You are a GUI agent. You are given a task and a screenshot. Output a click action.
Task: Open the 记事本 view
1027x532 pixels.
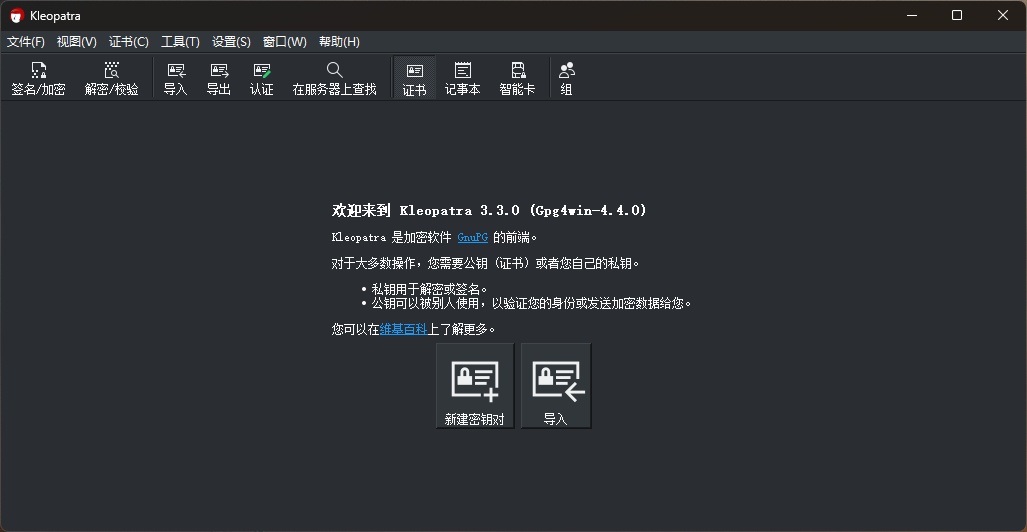point(462,79)
